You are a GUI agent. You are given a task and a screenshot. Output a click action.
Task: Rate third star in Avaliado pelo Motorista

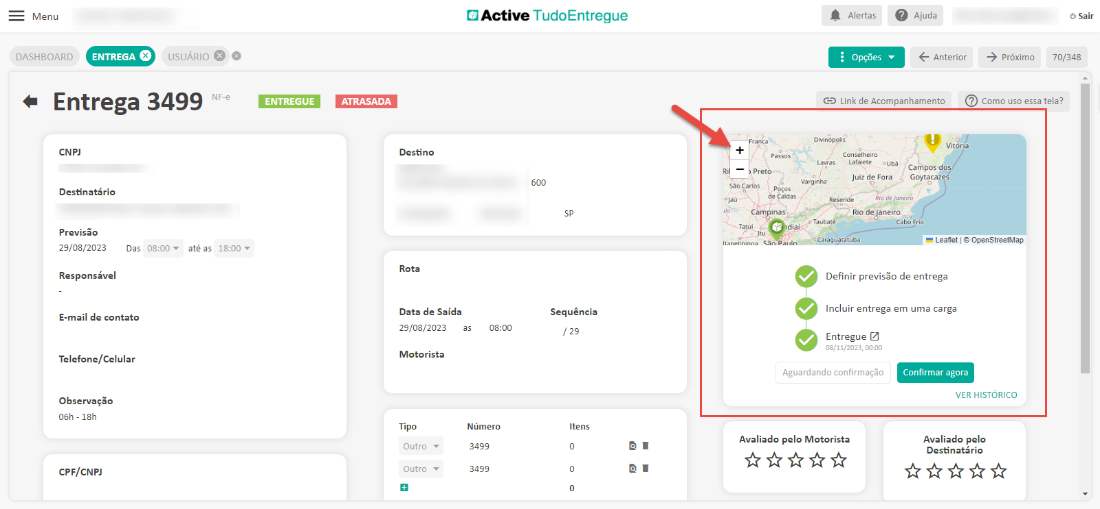(x=795, y=460)
